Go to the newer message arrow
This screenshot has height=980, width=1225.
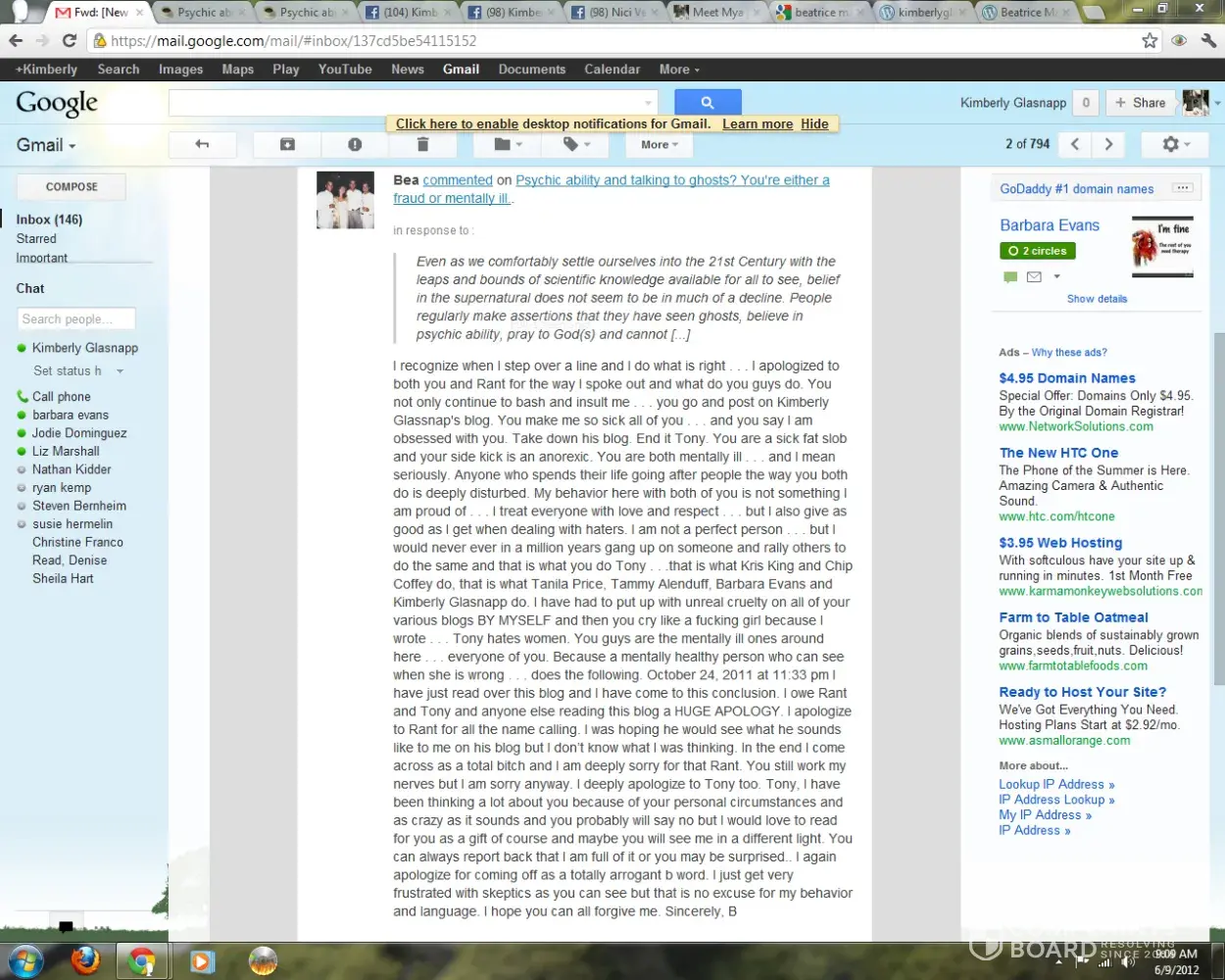point(1075,144)
